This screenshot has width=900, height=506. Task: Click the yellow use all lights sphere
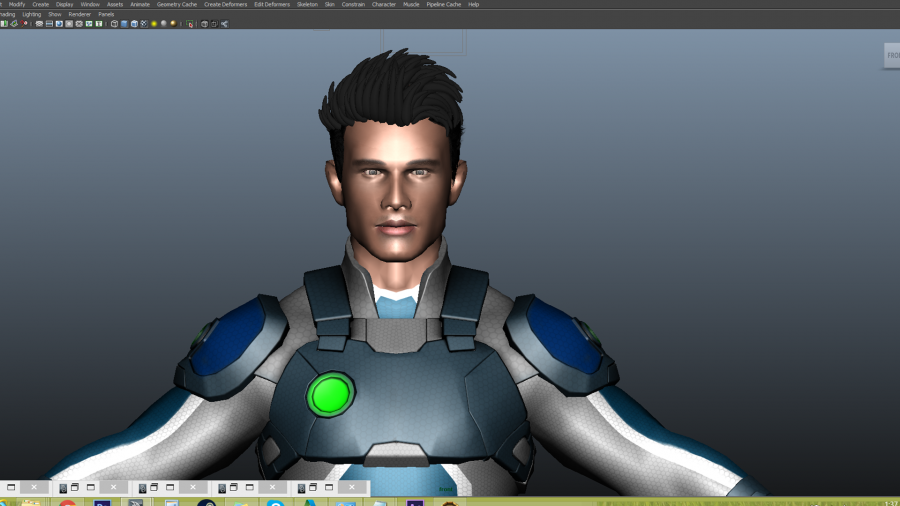coord(153,23)
